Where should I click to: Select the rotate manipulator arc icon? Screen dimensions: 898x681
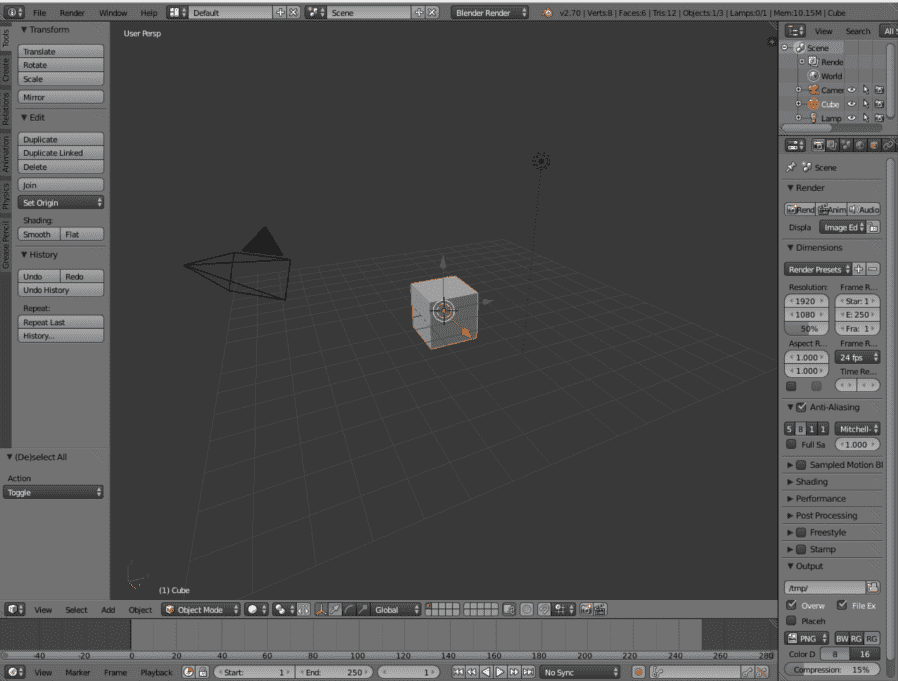coord(349,609)
